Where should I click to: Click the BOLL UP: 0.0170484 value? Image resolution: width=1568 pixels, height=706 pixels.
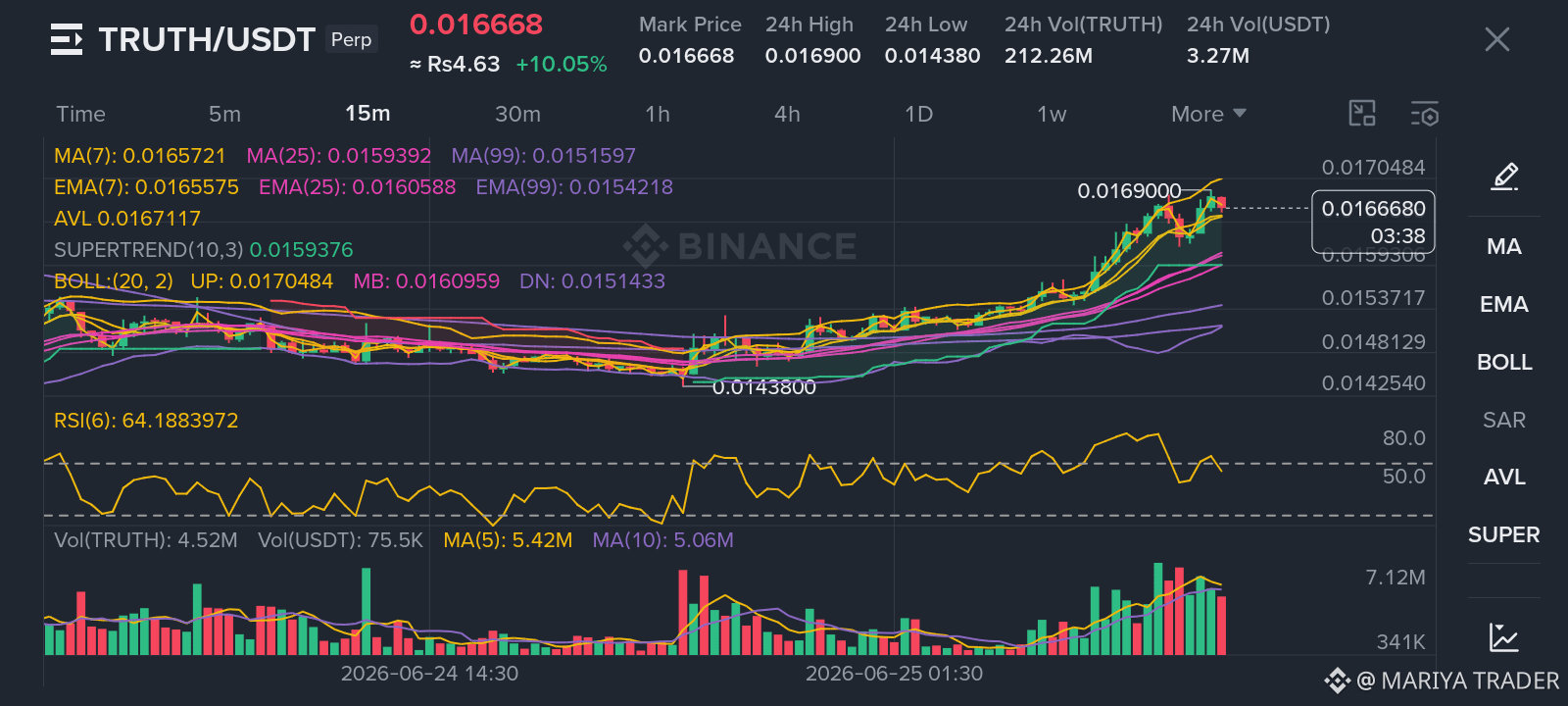262,281
